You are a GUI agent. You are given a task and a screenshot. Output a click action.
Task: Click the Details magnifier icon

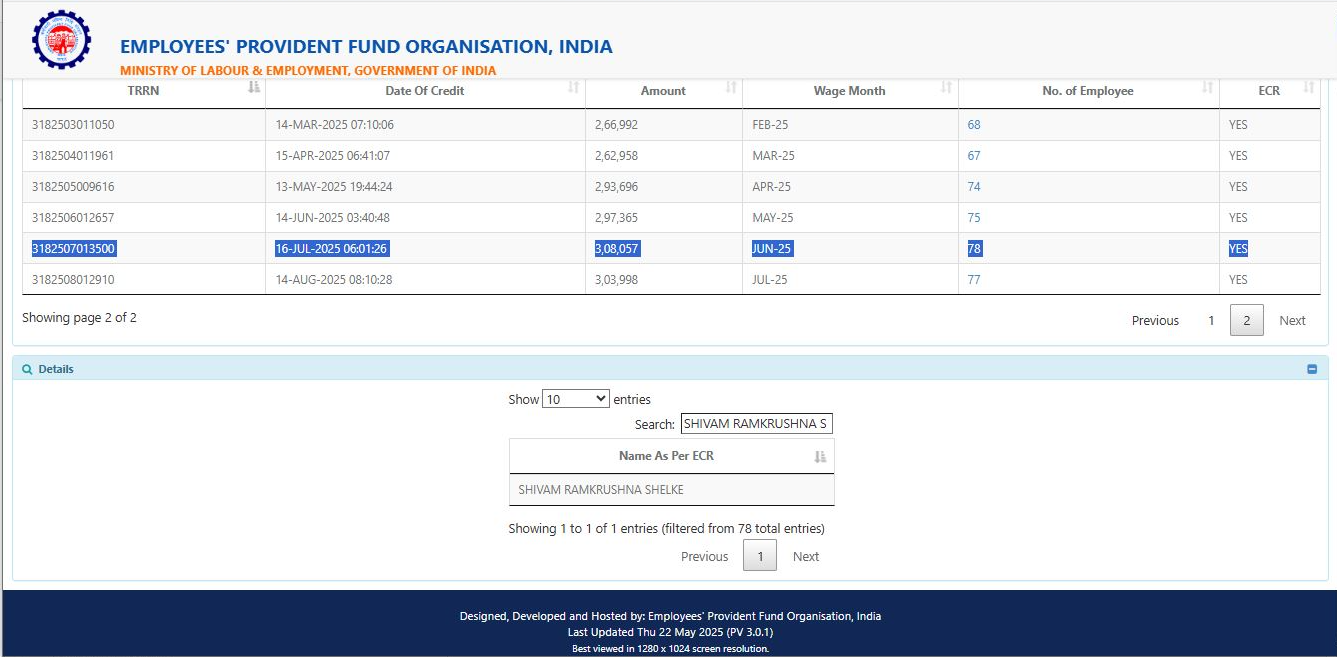click(x=27, y=369)
